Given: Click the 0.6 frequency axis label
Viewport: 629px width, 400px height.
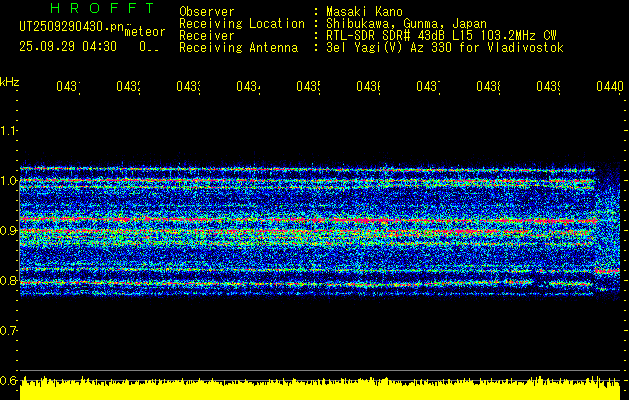Looking at the screenshot, I should click(8, 380).
